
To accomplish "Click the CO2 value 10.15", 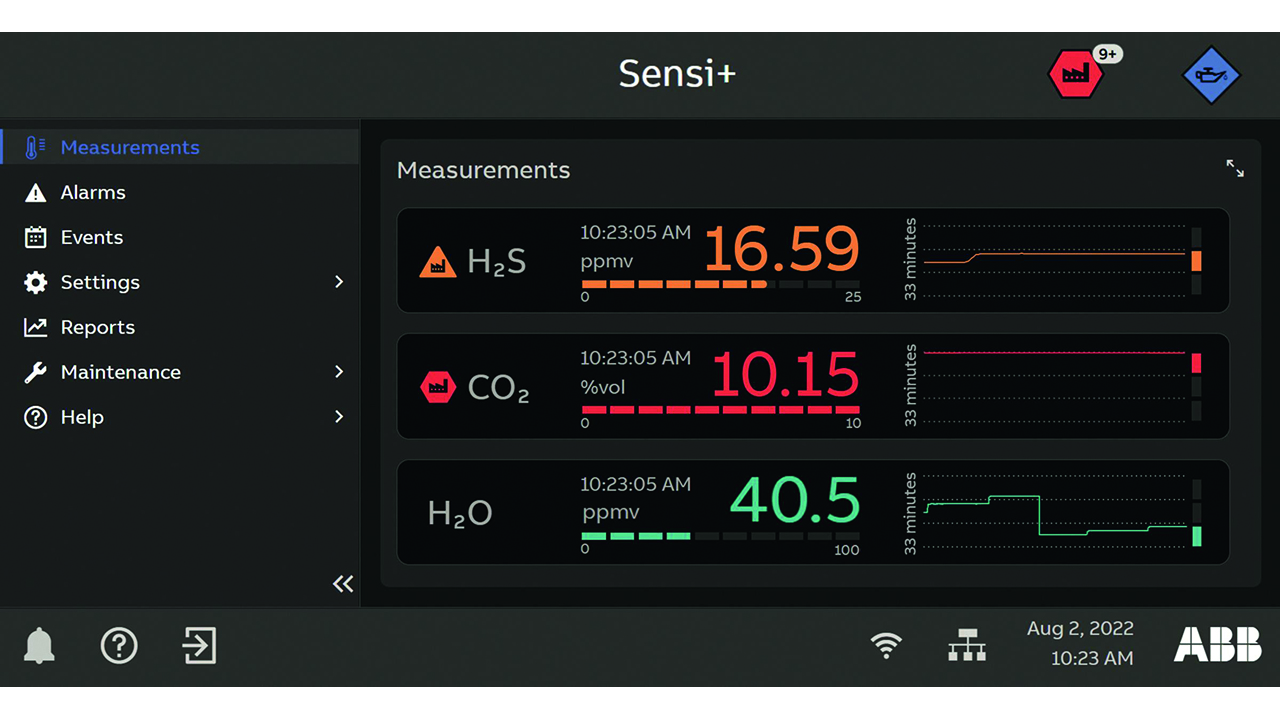I will [785, 375].
